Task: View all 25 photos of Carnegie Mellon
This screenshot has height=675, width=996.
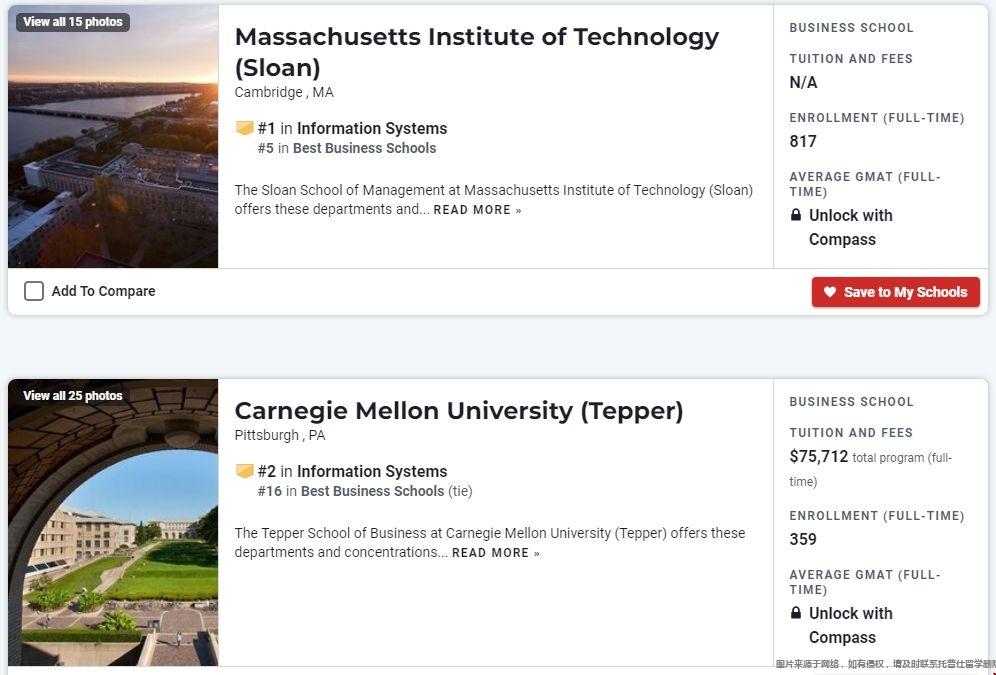Action: 72,396
